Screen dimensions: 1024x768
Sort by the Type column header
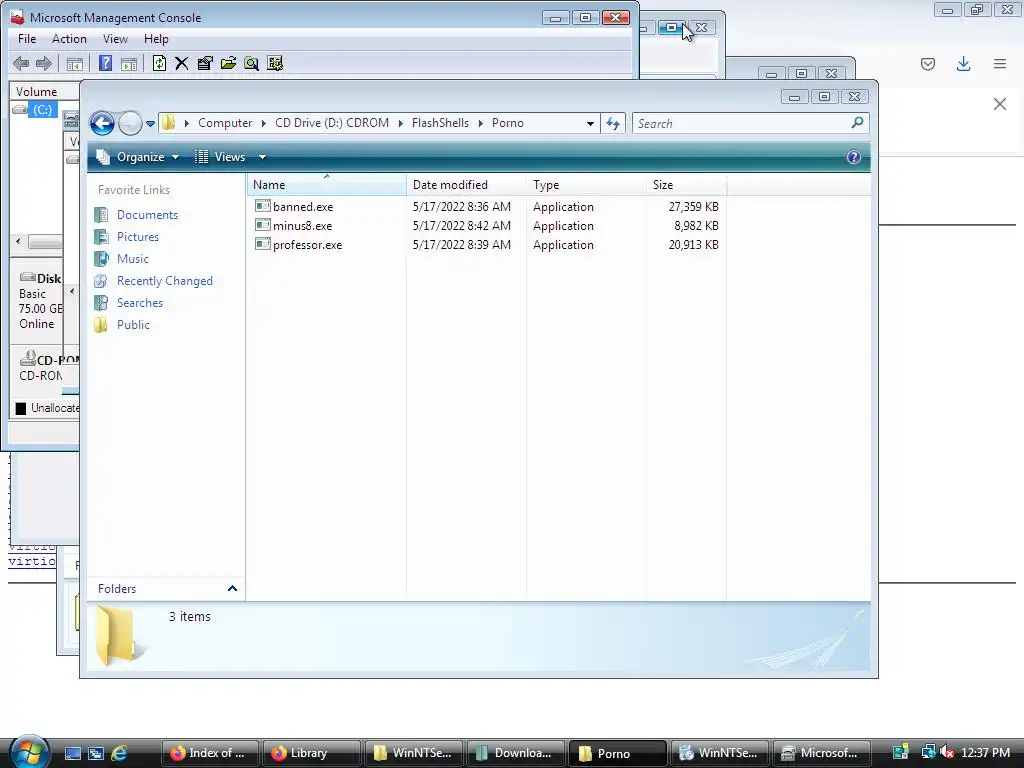(586, 185)
